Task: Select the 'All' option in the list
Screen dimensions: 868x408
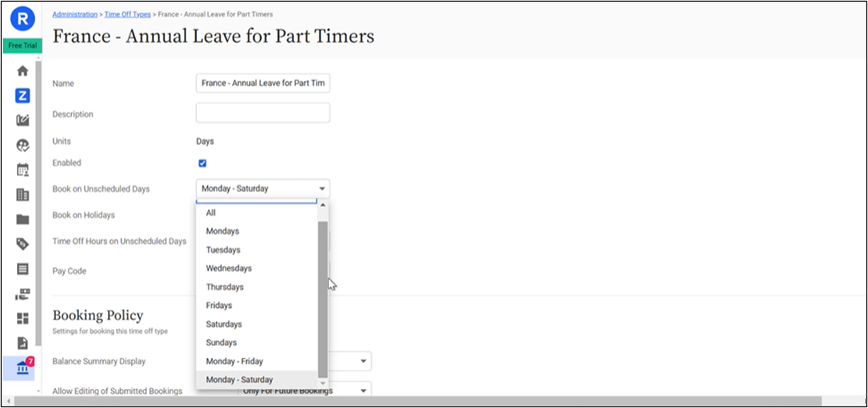Action: (x=211, y=213)
